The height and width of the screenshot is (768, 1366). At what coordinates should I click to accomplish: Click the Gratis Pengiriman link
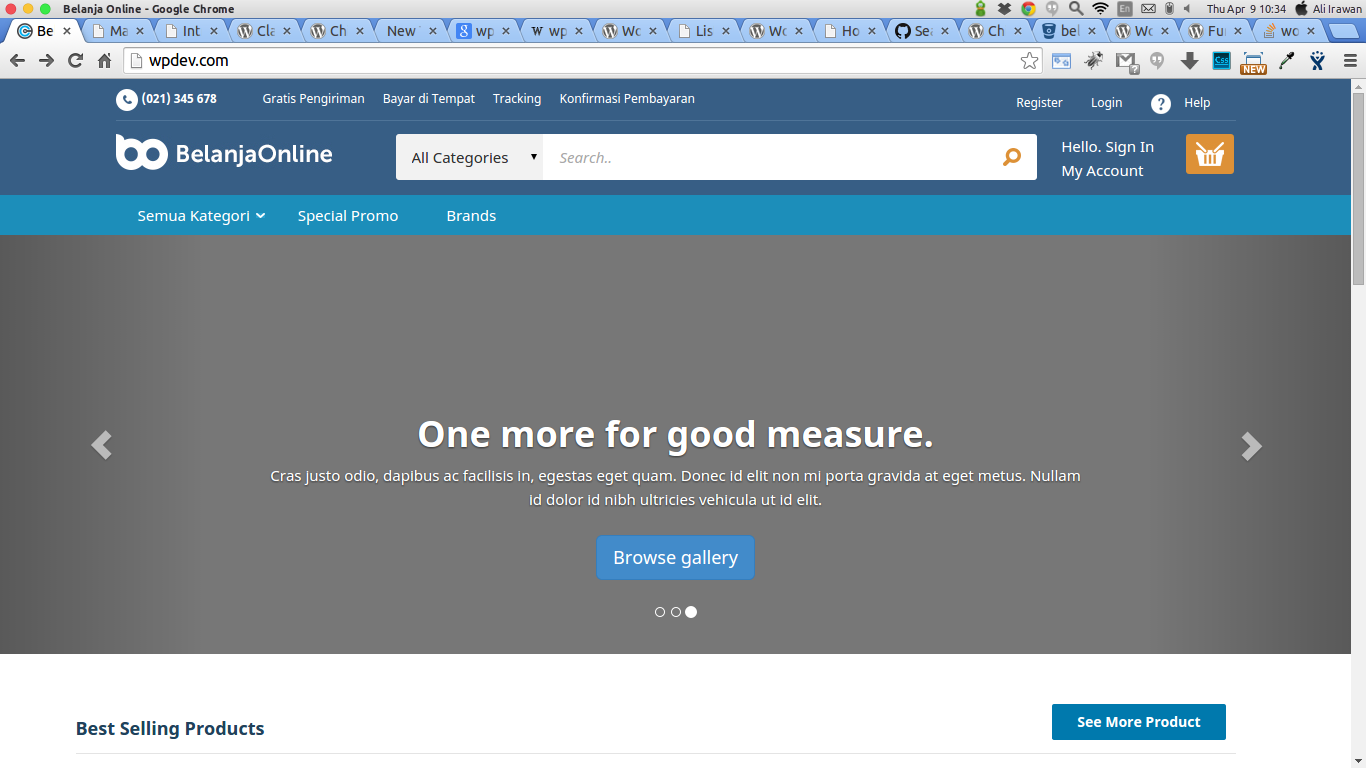point(313,99)
